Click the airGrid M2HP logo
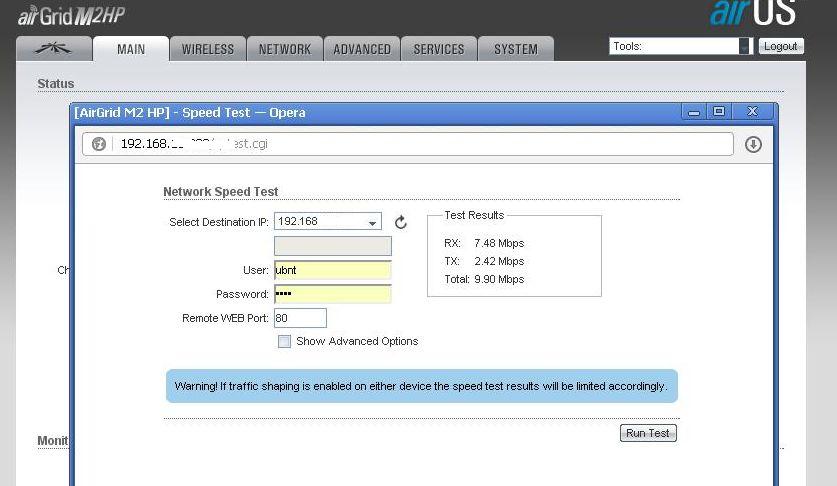 (71, 15)
